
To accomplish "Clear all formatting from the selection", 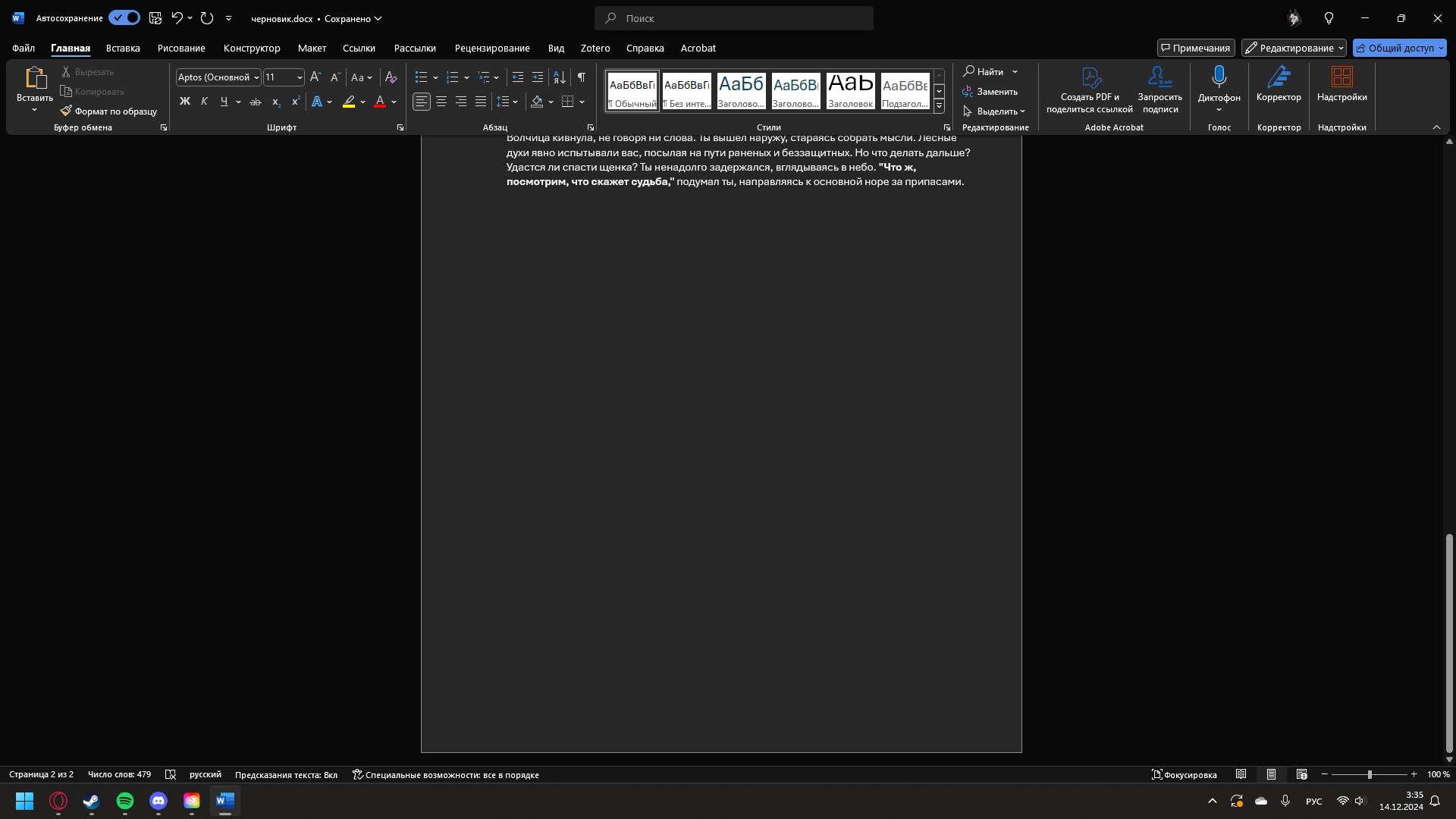I will coord(391,77).
